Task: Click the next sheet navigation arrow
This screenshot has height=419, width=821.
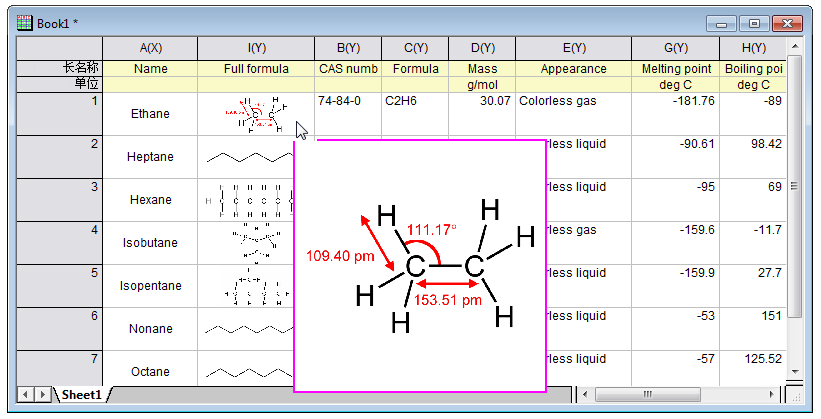Action: 43,395
